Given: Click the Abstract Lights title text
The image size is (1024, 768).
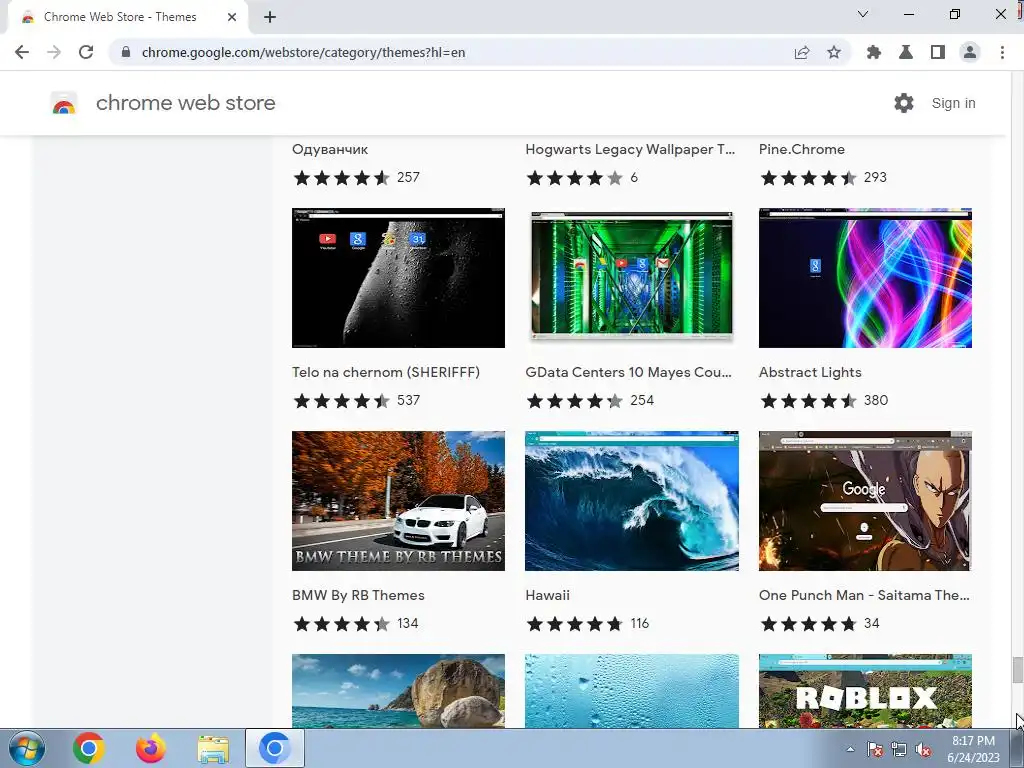Looking at the screenshot, I should tap(810, 372).
